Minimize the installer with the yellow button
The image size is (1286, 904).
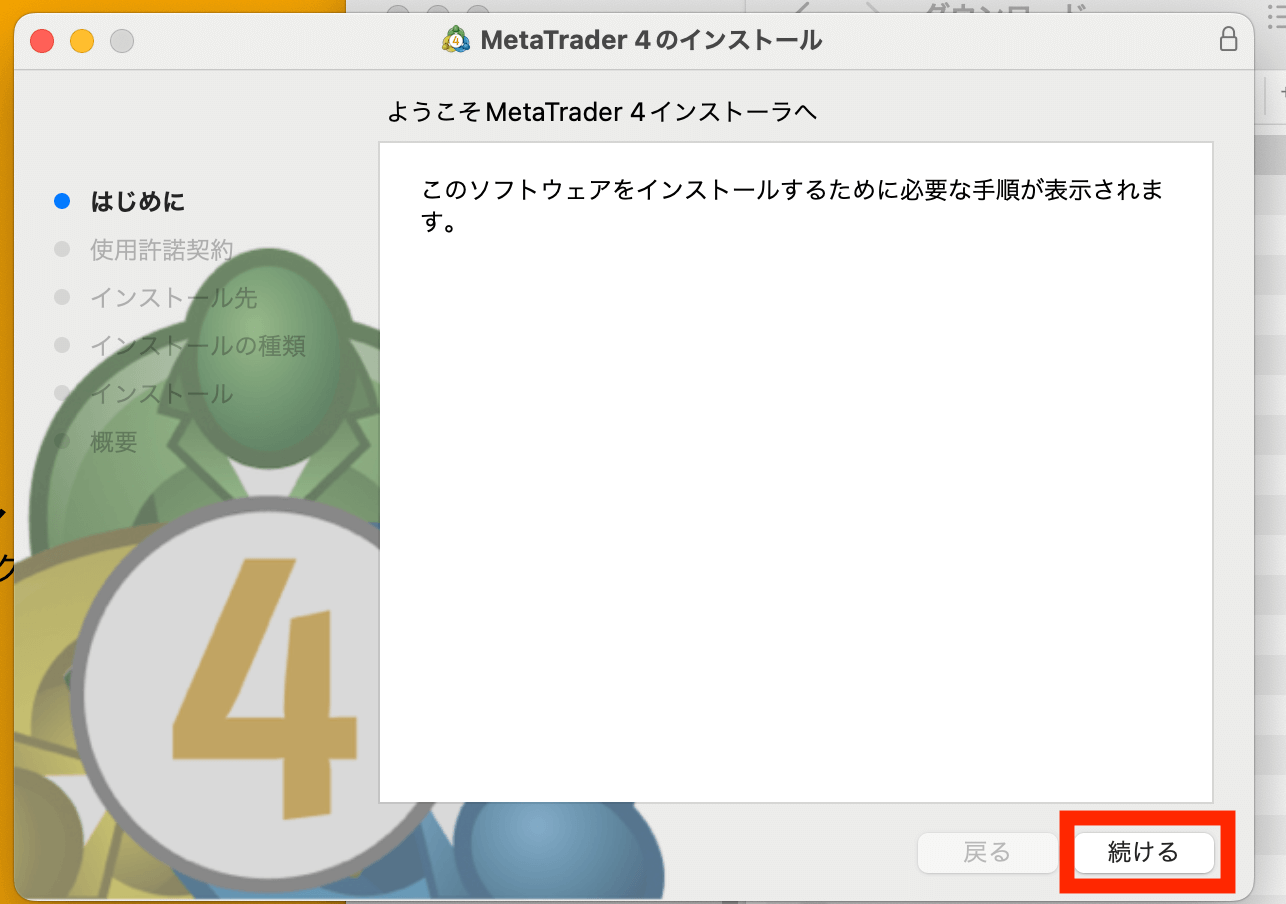click(82, 41)
